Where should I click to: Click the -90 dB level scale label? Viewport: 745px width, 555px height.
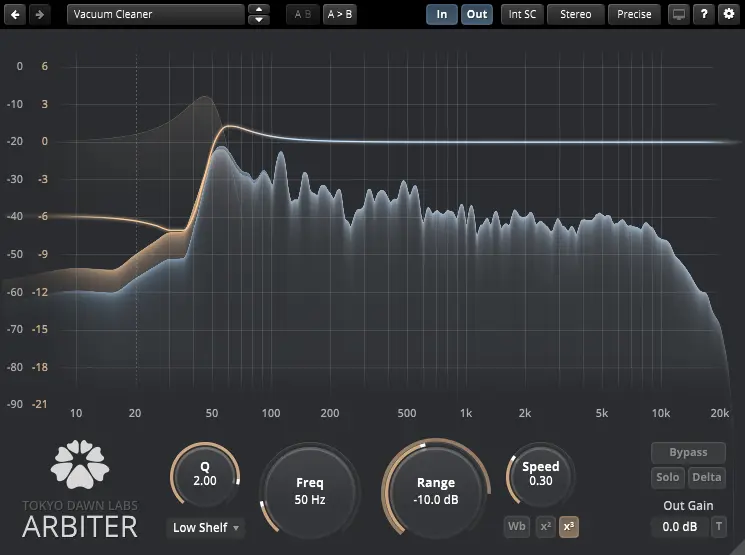(x=15, y=404)
